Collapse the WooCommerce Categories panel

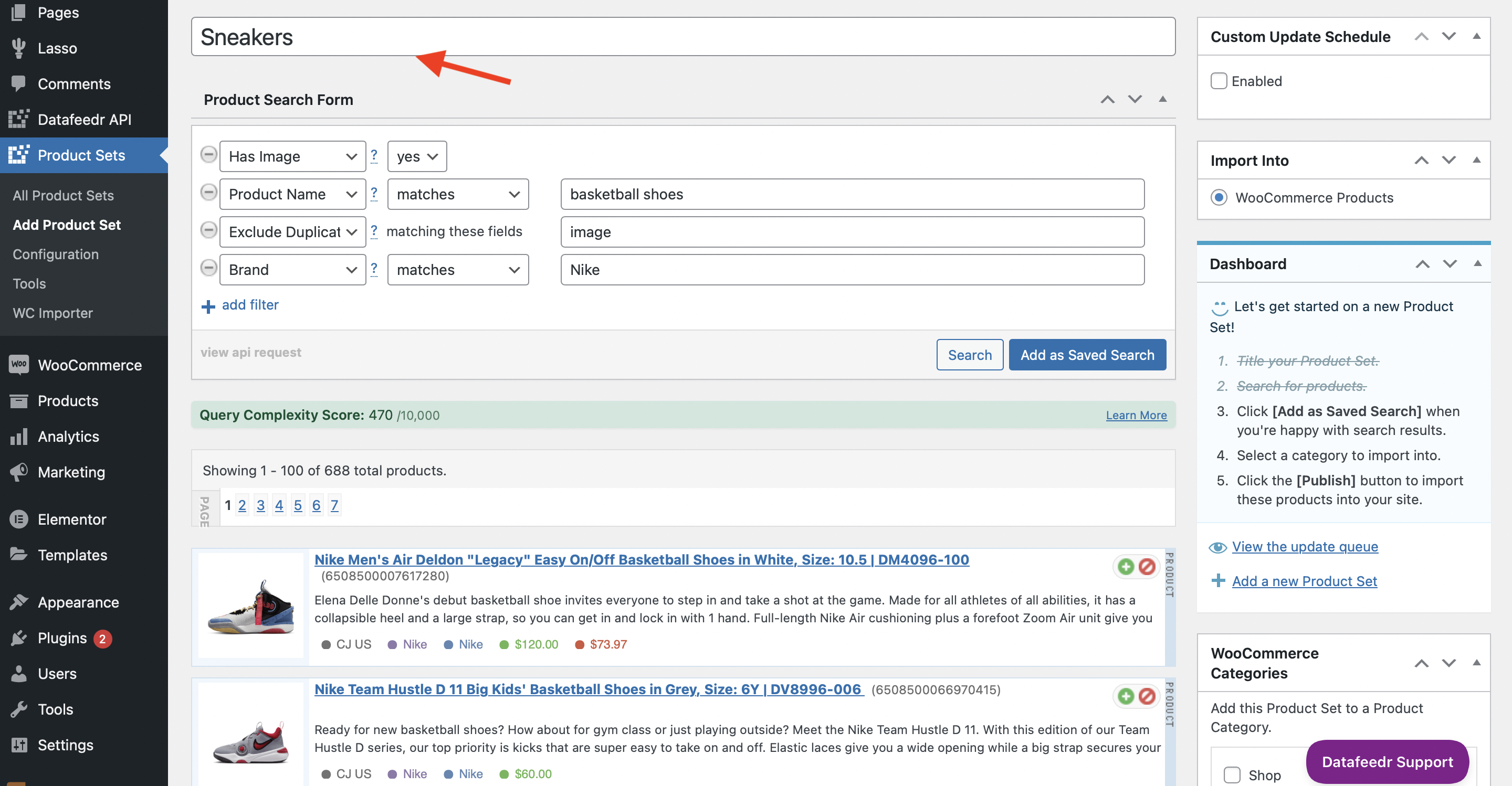1476,663
